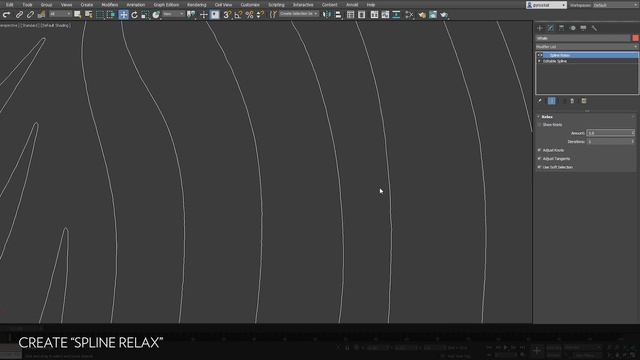Open the Material Editor icon
Screen dimensions: 640x360
click(x=409, y=15)
